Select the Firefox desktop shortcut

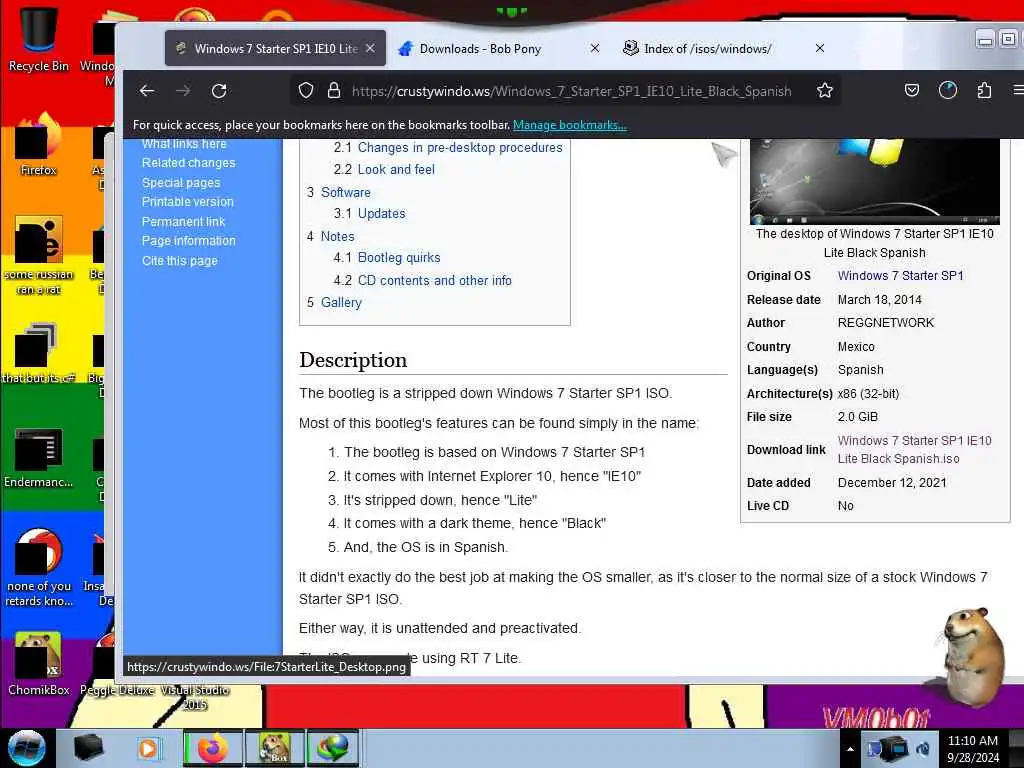pos(38,145)
